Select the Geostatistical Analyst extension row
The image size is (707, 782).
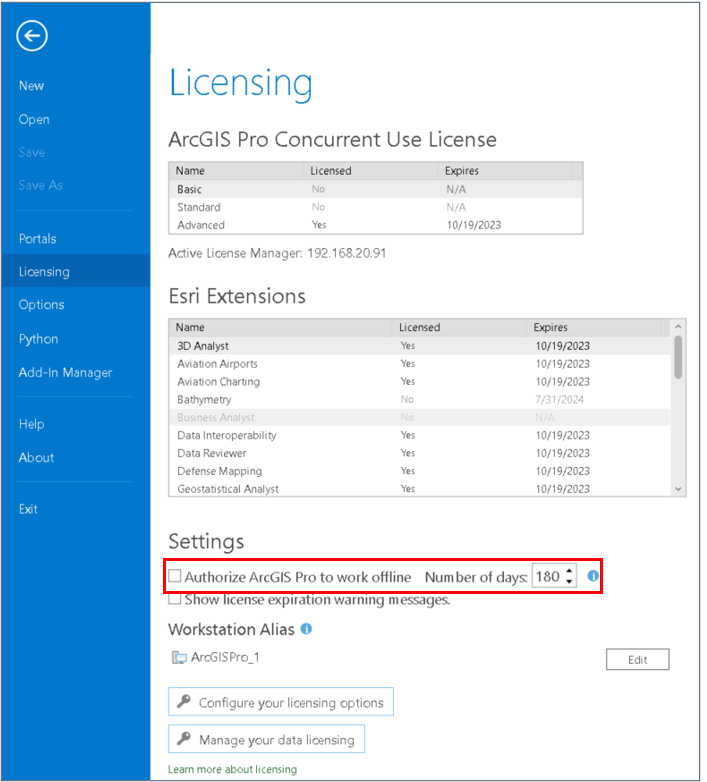pos(420,489)
